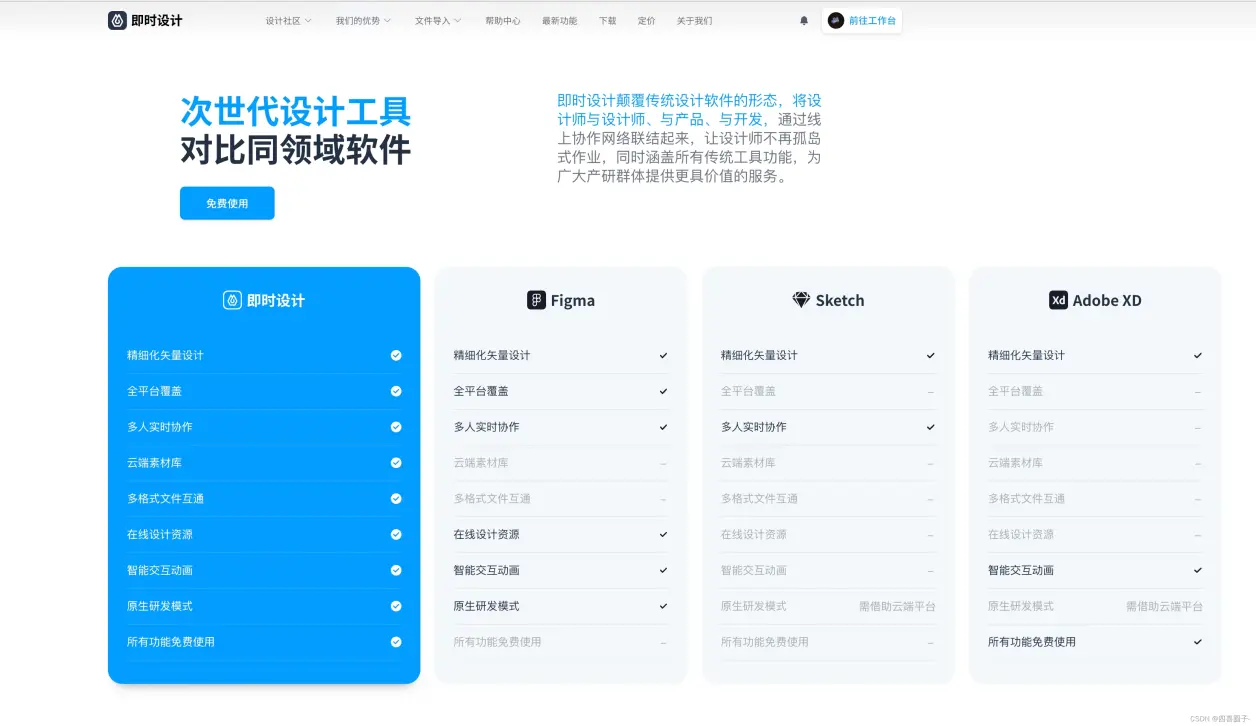
Task: Click 需借助云端平台 in the Sketch card
Action: coord(897,606)
